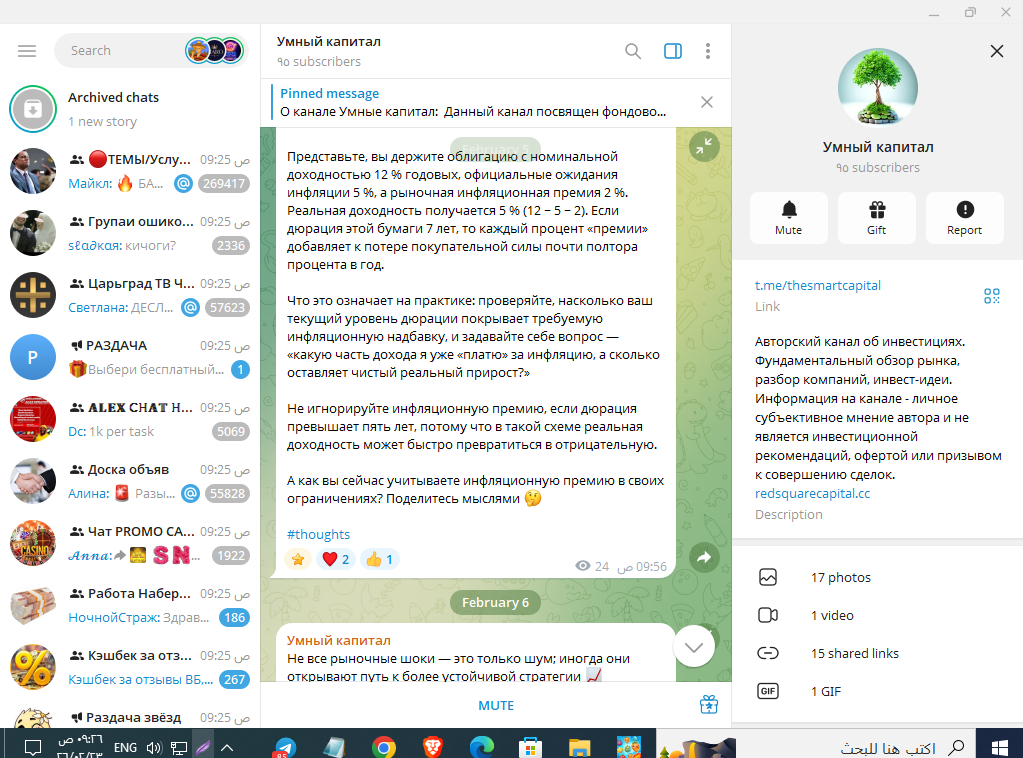Open the ALEX CHAT group
This screenshot has height=758, width=1023.
pyautogui.click(x=130, y=419)
